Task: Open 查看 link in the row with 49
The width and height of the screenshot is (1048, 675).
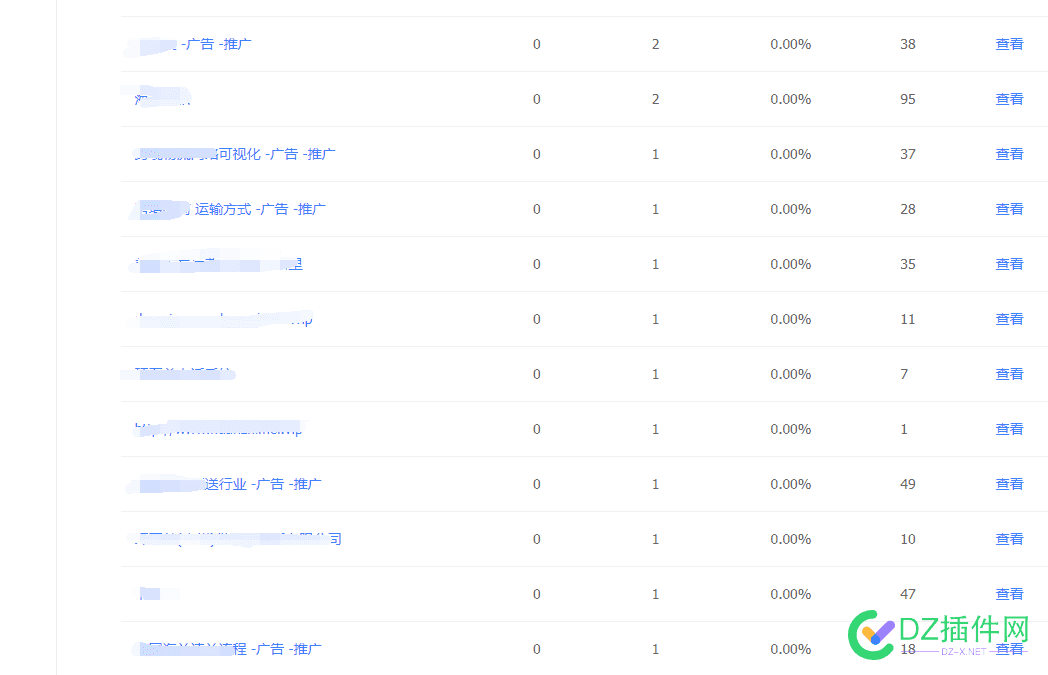Action: point(1009,484)
